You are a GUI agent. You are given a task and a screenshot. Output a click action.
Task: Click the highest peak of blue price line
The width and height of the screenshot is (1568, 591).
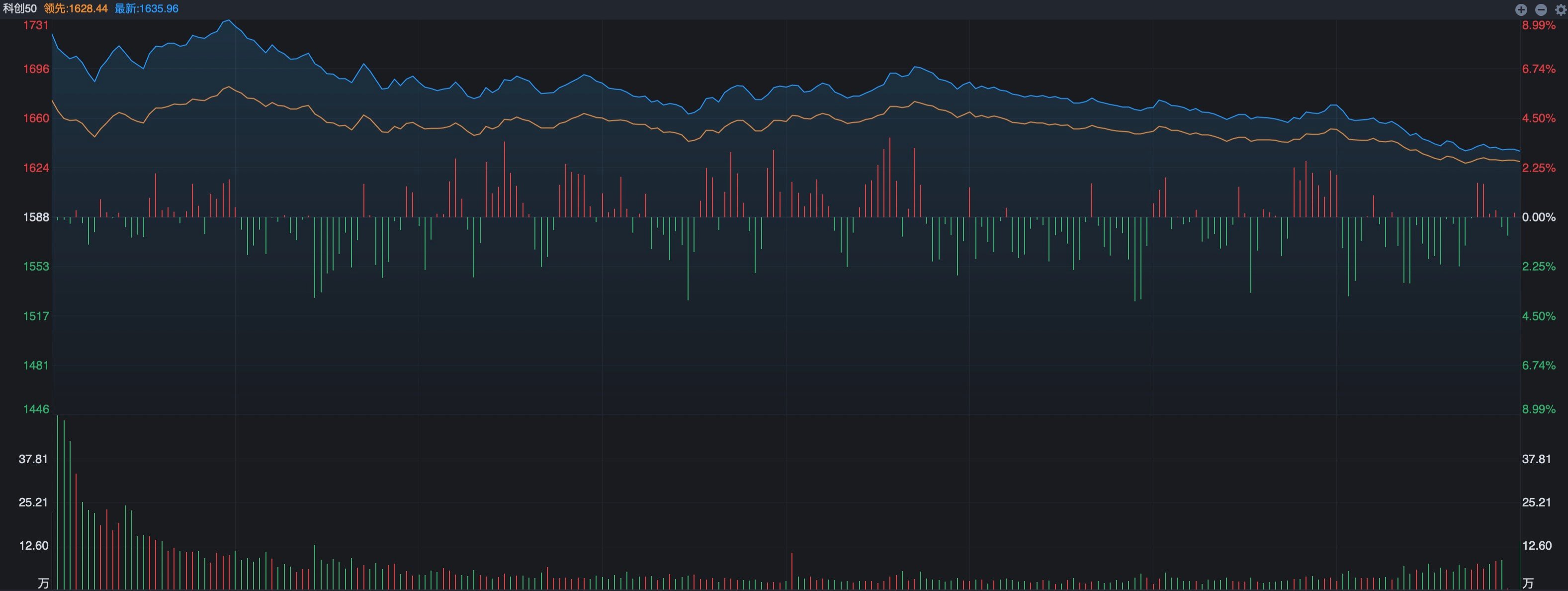click(x=229, y=21)
